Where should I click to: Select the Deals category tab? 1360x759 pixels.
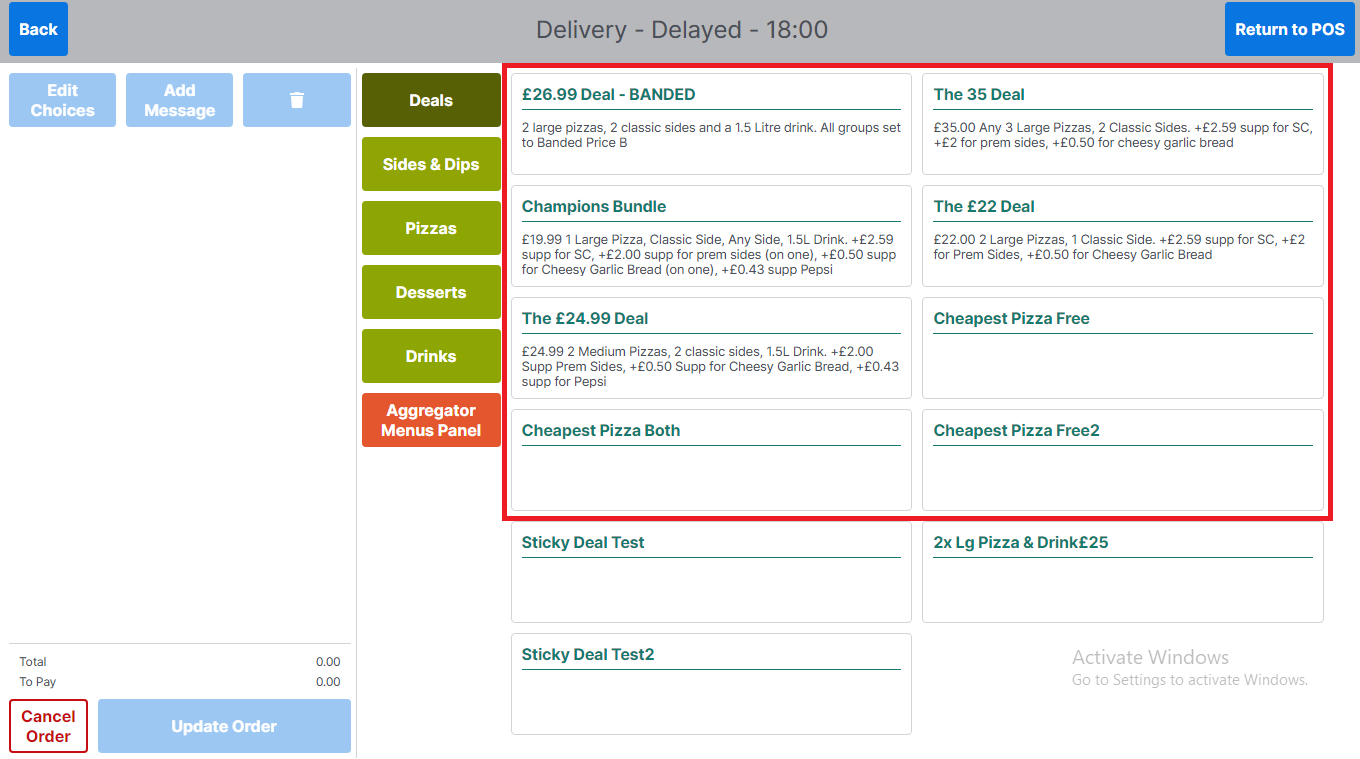point(431,100)
